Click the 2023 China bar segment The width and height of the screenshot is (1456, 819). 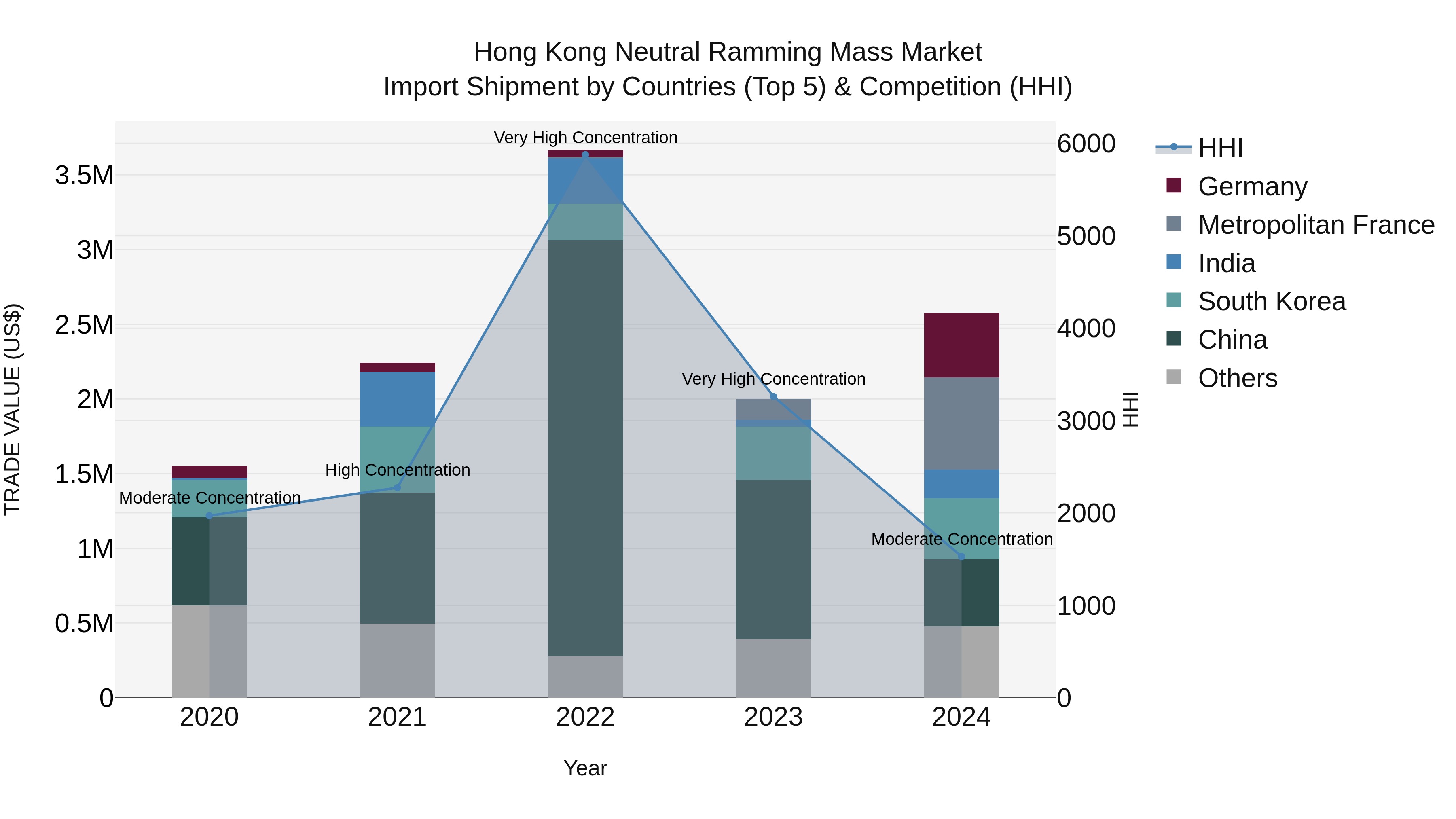pos(774,560)
